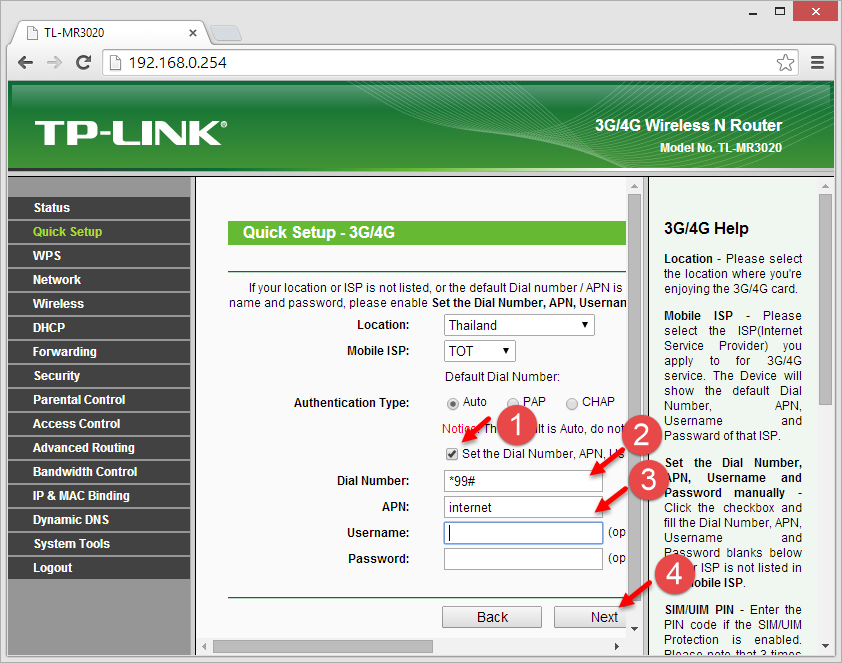Open Quick Setup in sidebar
The height and width of the screenshot is (663, 842).
pyautogui.click(x=99, y=232)
